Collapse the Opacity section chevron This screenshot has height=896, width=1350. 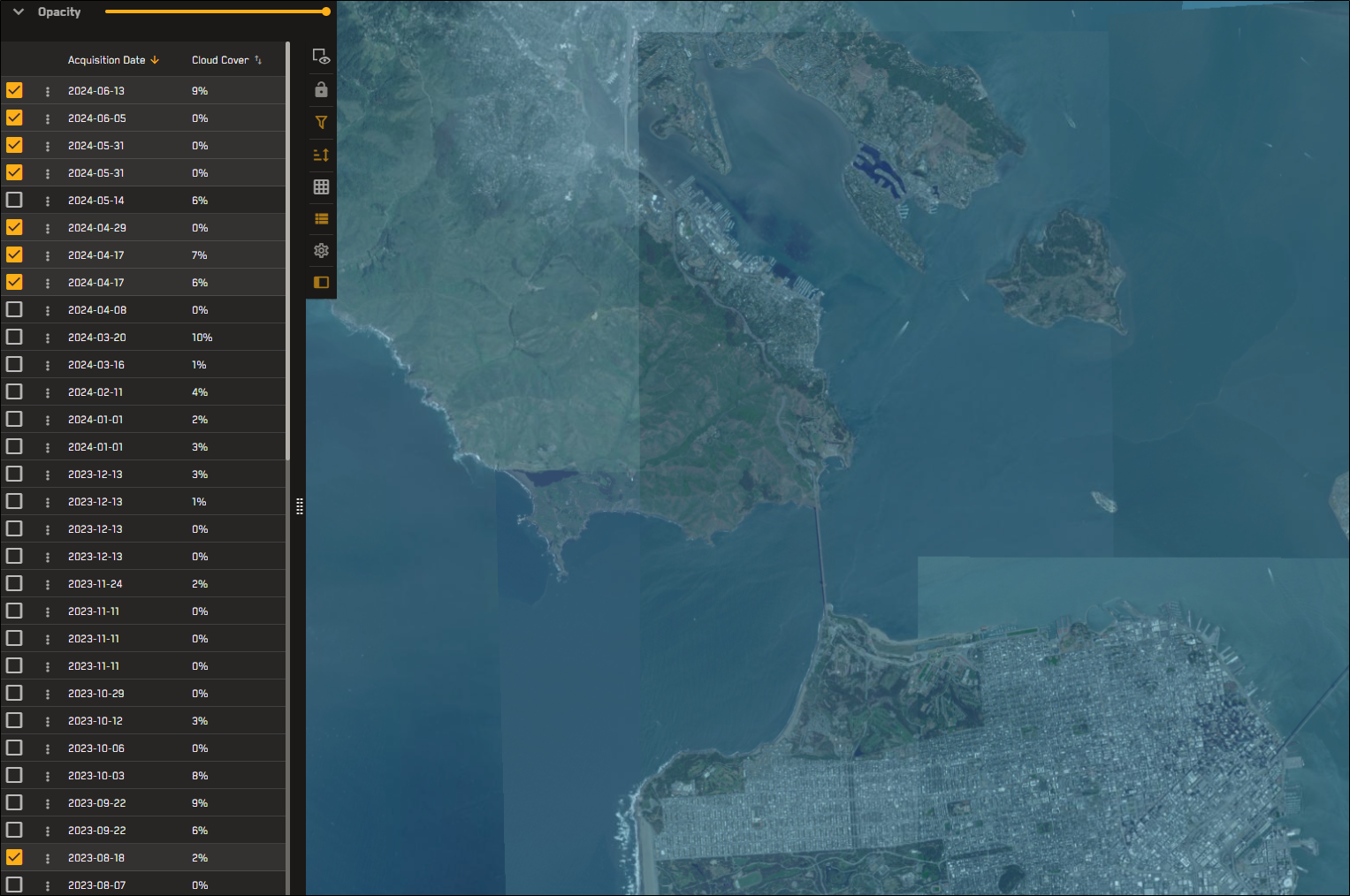(19, 12)
